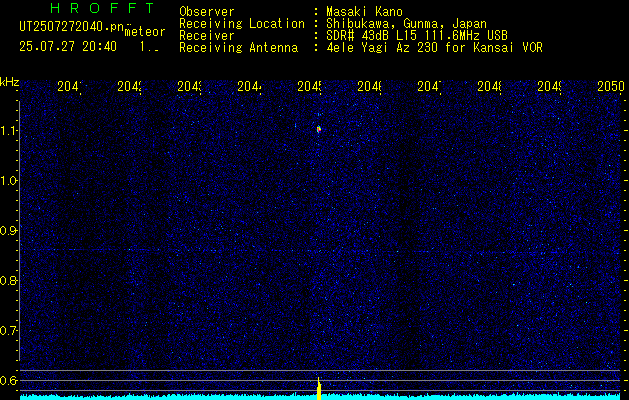The width and height of the screenshot is (629, 400).
Task: Click the date stamp 25.07.27 20:40
Action: [68, 47]
